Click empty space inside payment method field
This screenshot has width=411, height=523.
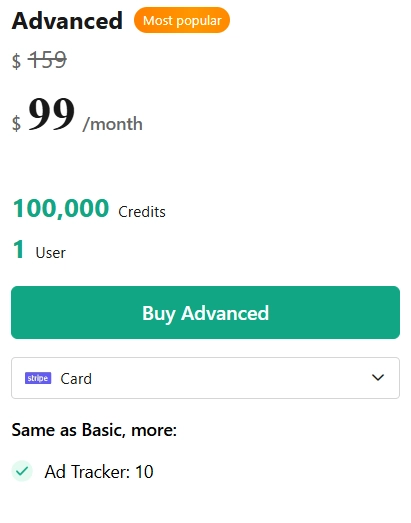230,378
